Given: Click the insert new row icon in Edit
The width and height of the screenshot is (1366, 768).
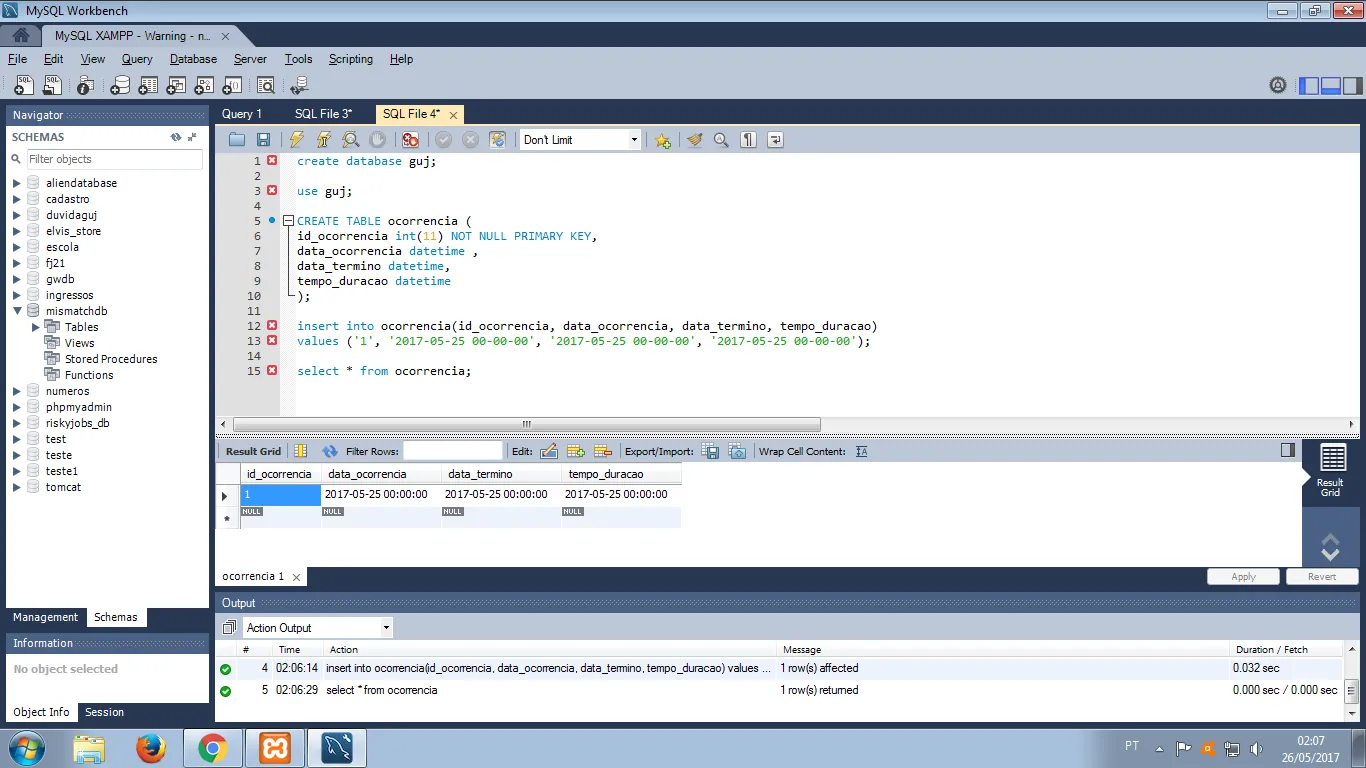Looking at the screenshot, I should tap(575, 452).
